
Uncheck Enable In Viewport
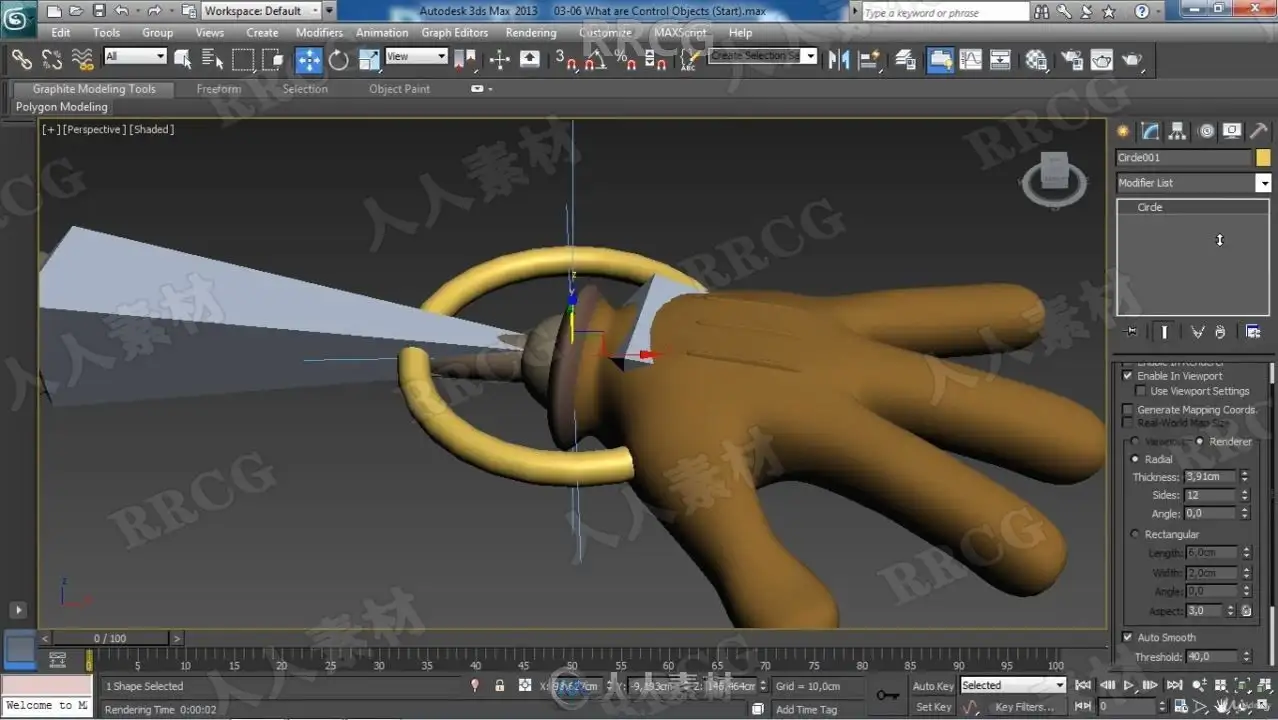1128,376
